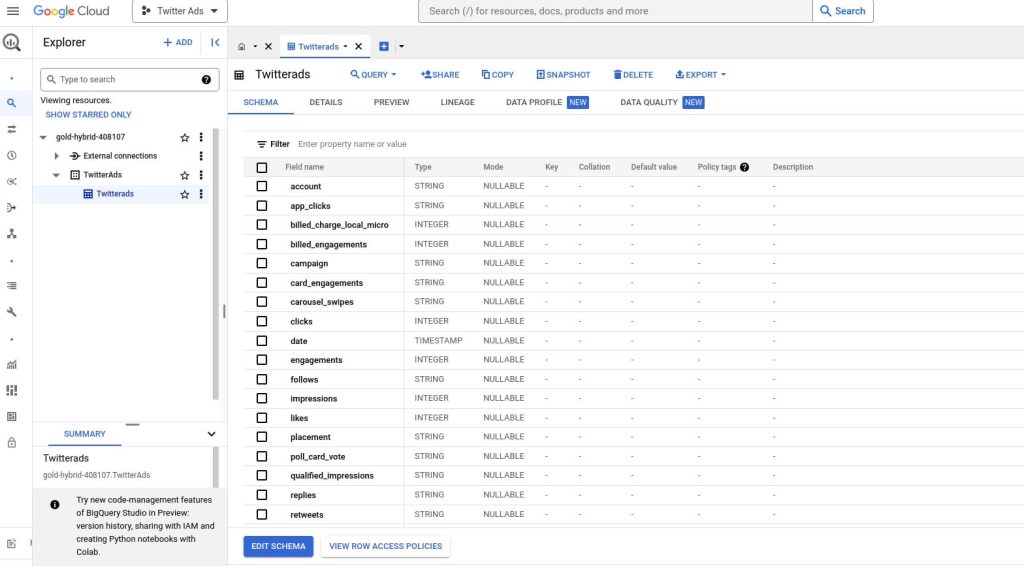
Task: Check the billed_engagements field checkbox
Action: pyautogui.click(x=262, y=244)
